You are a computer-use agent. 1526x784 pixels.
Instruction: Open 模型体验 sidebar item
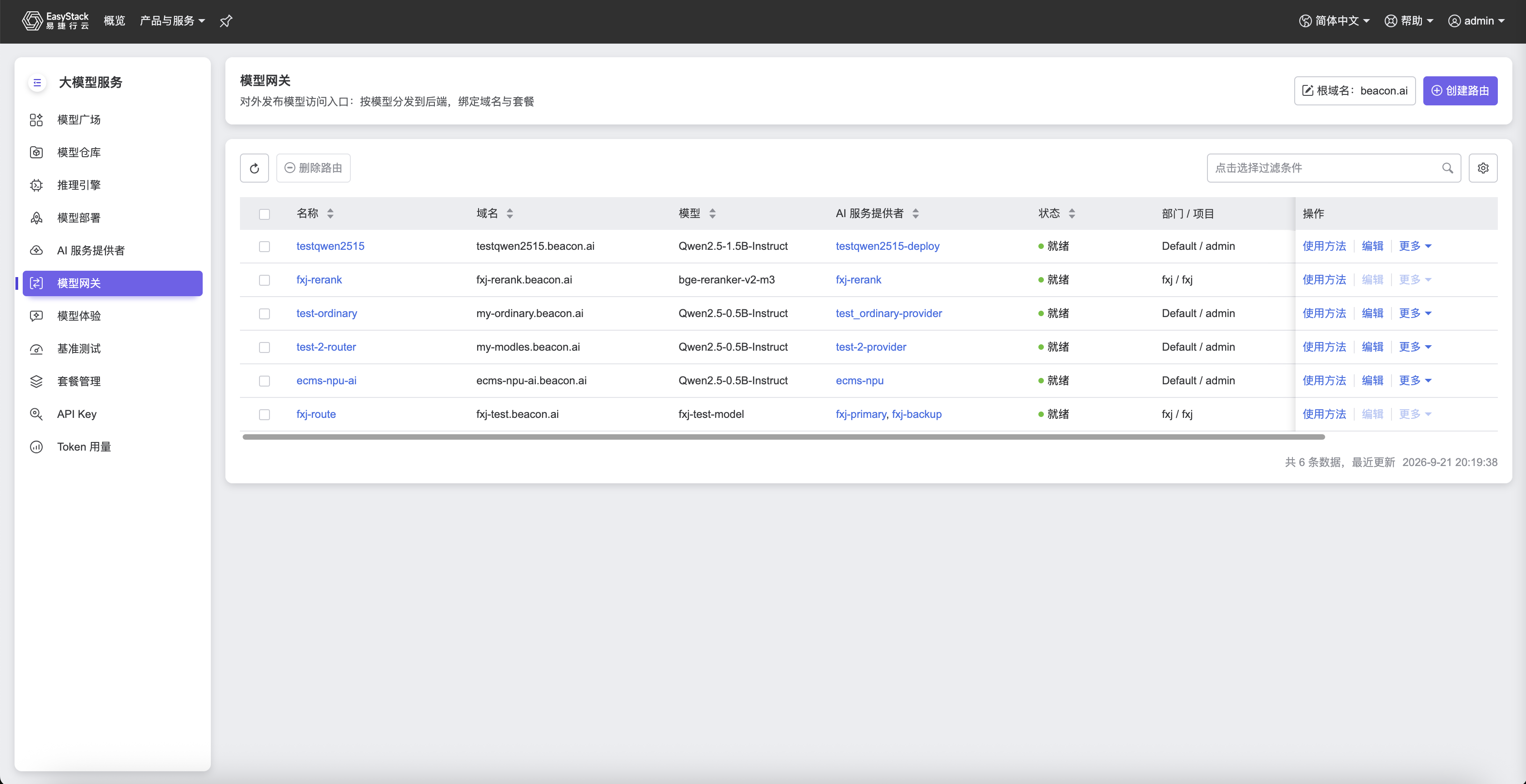113,316
